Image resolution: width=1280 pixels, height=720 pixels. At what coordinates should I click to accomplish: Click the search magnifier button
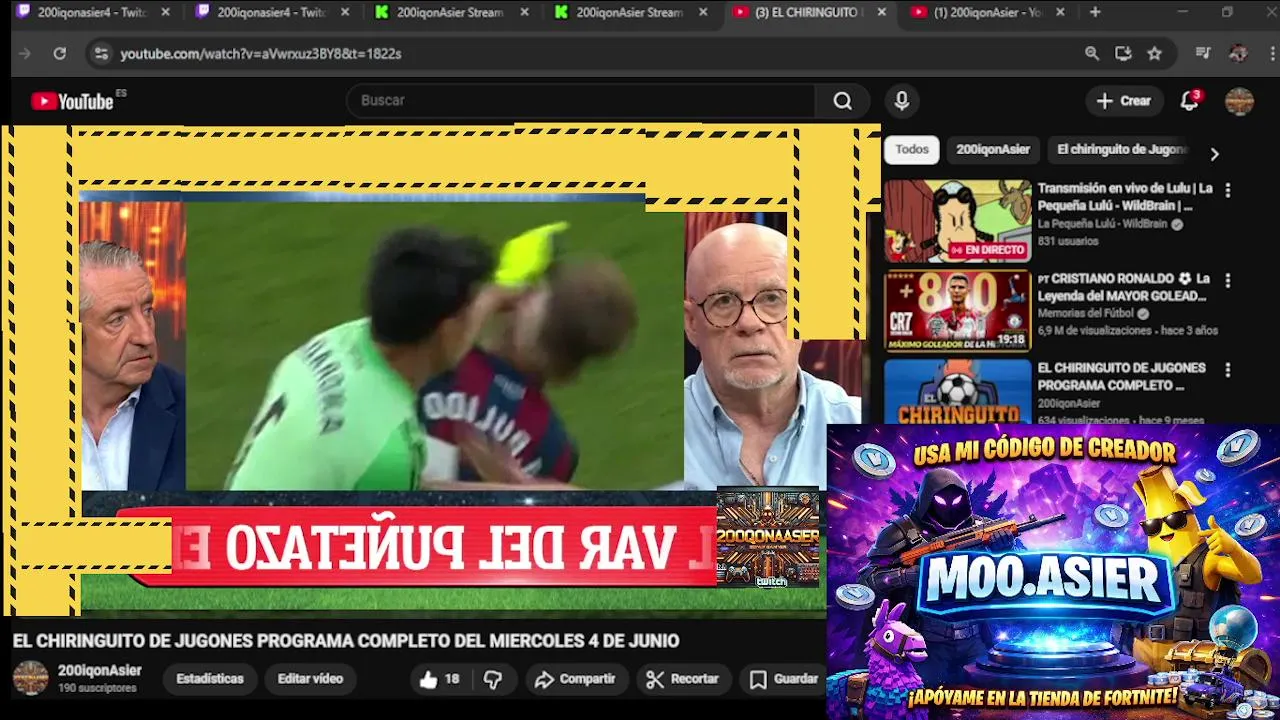[x=843, y=101]
